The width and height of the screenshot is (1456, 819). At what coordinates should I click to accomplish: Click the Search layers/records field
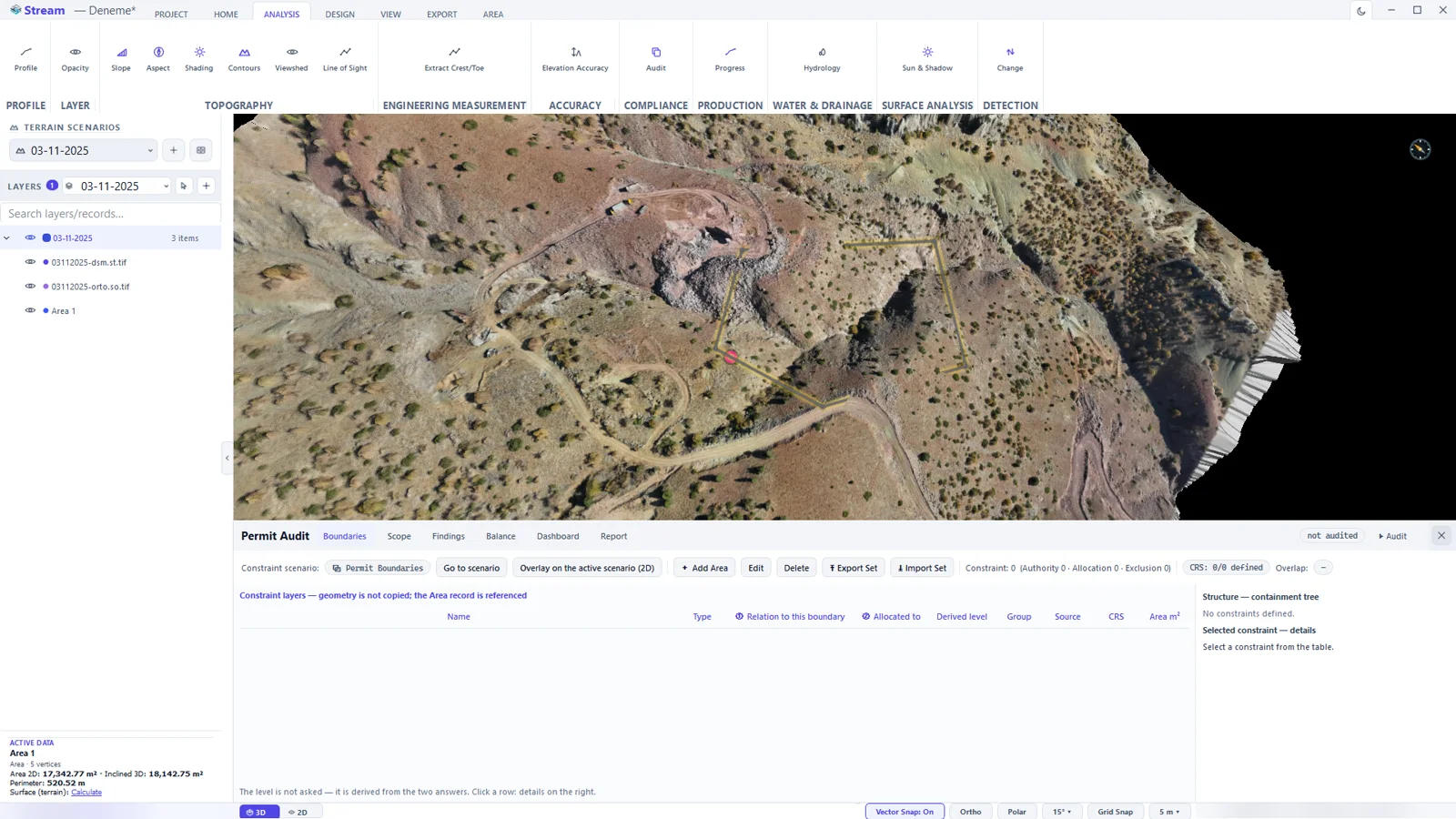110,214
